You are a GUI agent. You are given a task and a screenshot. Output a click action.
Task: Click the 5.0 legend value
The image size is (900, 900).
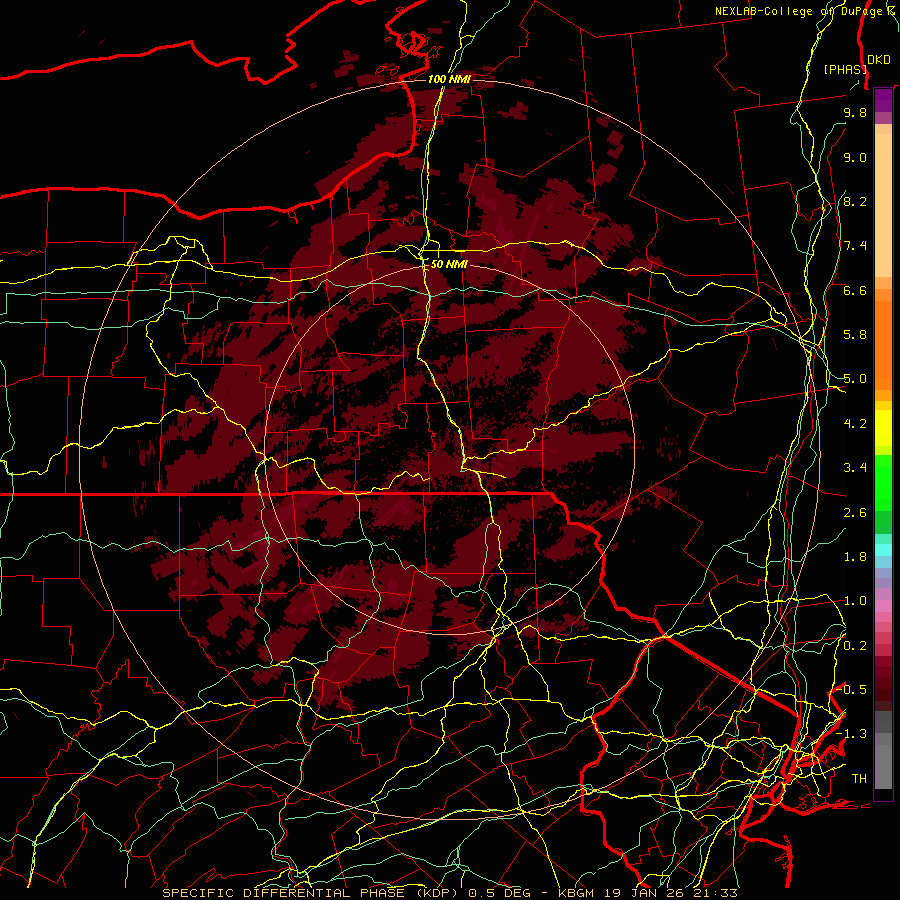[855, 379]
